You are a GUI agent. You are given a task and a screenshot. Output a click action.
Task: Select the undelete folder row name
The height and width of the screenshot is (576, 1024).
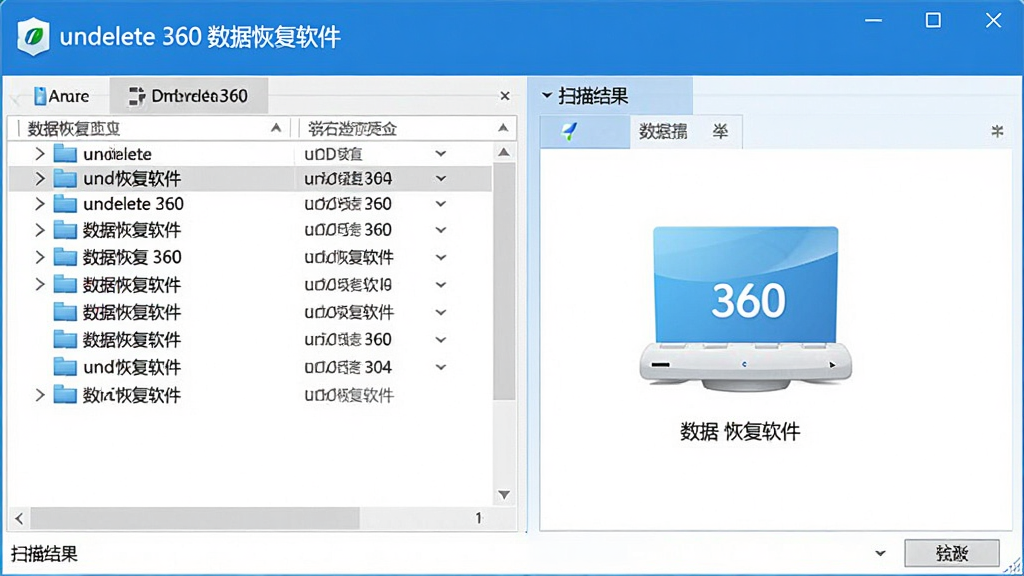tap(118, 154)
